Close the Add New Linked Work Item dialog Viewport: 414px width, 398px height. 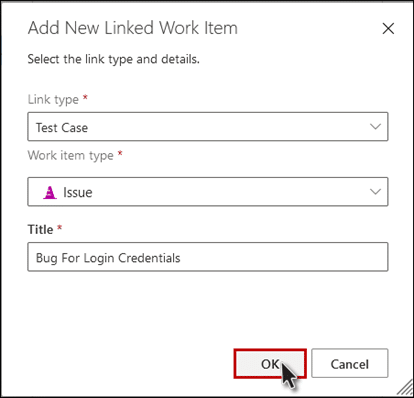[388, 29]
